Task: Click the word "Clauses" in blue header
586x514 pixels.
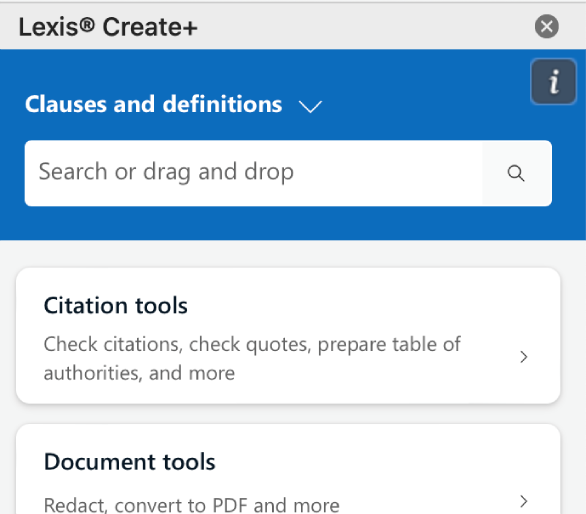Action: pyautogui.click(x=66, y=104)
